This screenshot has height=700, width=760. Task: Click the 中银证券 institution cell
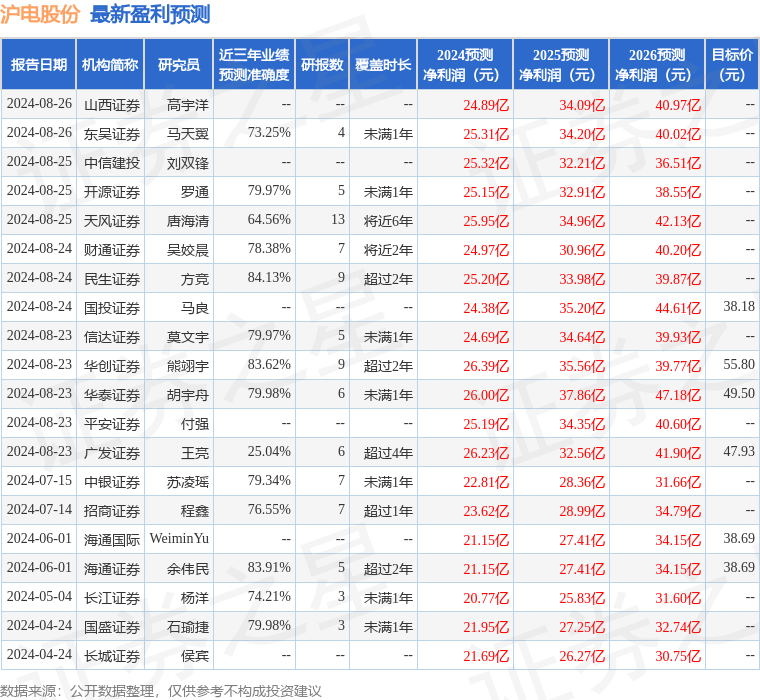point(112,482)
